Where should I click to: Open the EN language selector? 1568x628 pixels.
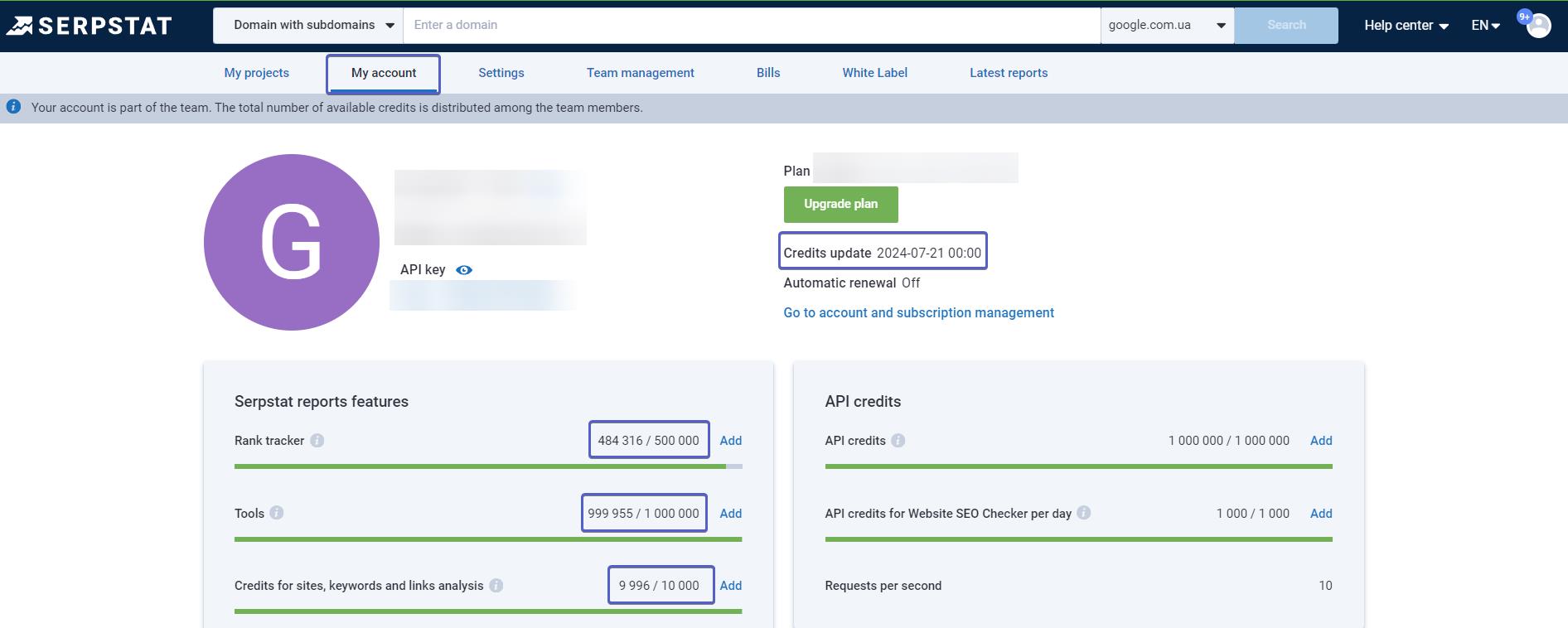[x=1486, y=26]
